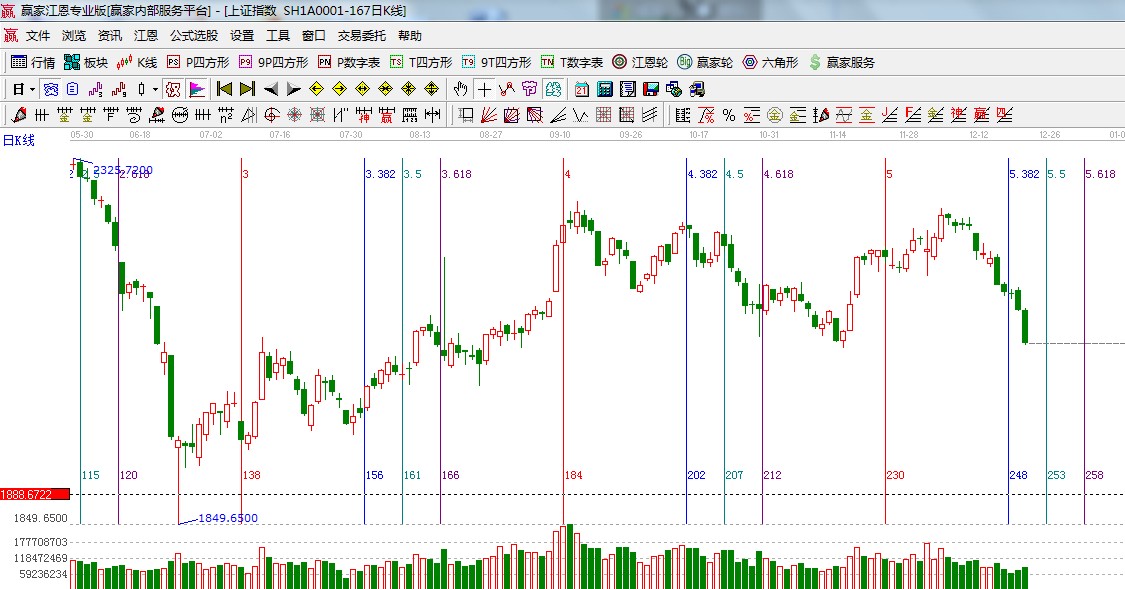
Task: Open the 江恩 menu in the menu bar
Action: pos(146,35)
